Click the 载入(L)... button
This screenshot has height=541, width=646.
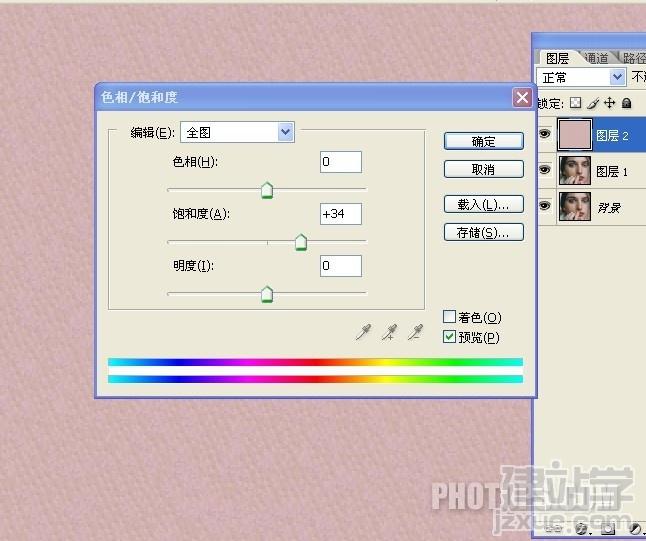pos(484,204)
